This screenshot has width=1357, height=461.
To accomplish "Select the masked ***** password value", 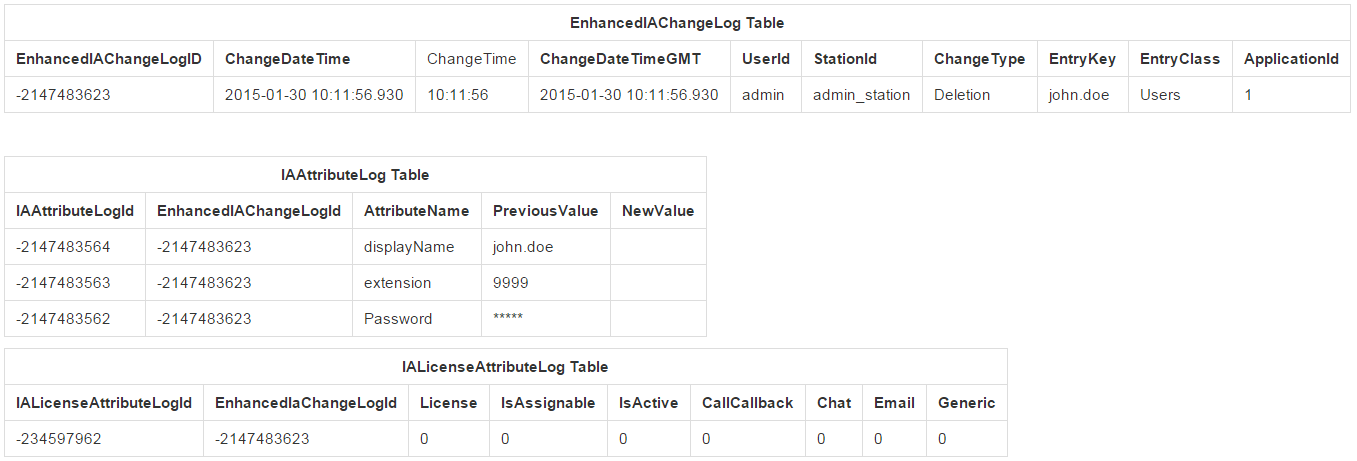I will click(x=508, y=319).
